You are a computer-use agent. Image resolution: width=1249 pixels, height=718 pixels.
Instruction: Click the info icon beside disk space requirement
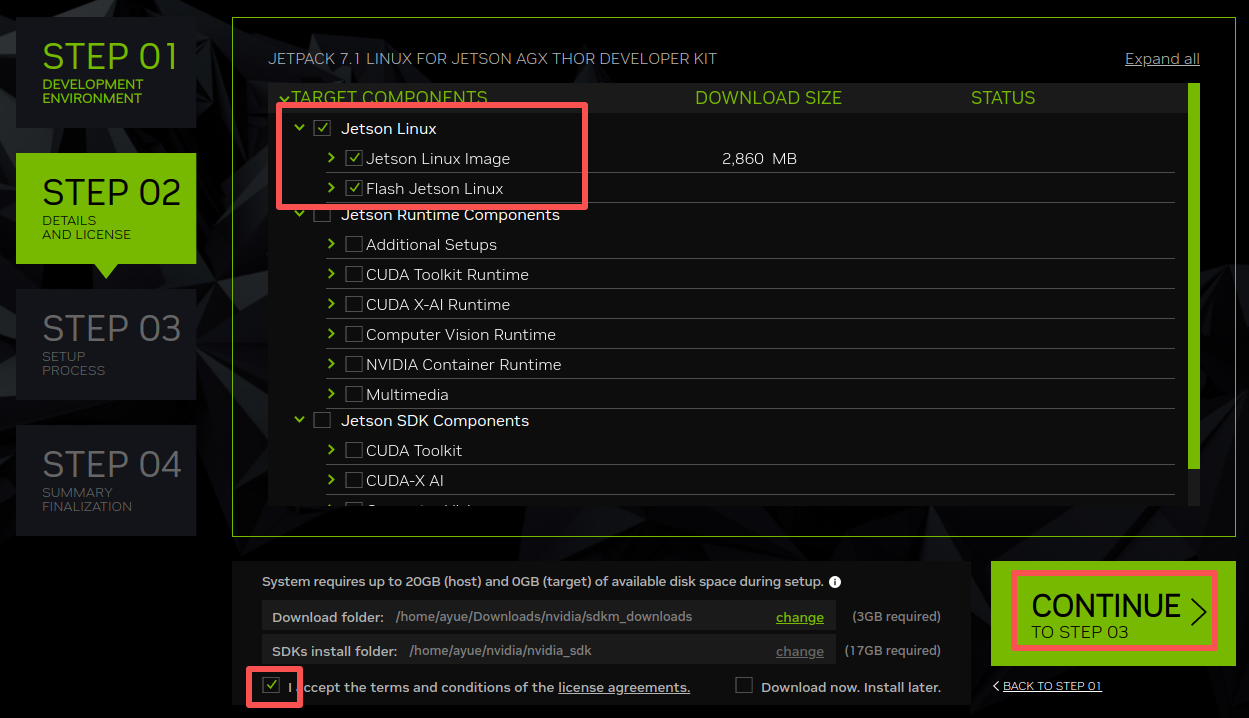click(835, 582)
